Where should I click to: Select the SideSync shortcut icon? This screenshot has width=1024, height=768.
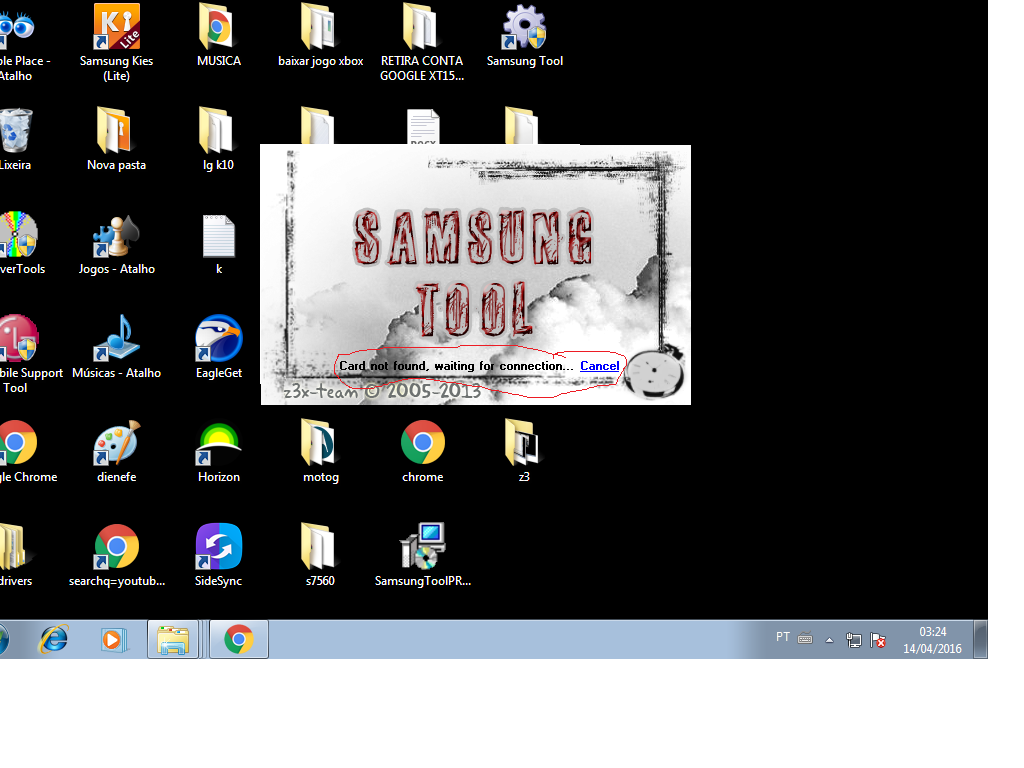pos(218,547)
